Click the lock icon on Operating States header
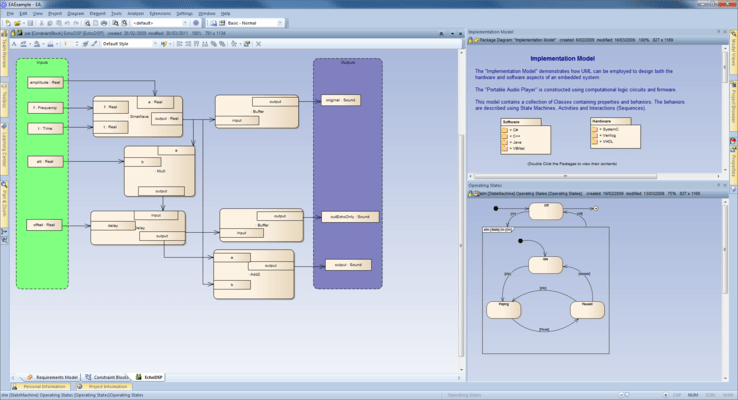This screenshot has height=400, width=738. 470,193
